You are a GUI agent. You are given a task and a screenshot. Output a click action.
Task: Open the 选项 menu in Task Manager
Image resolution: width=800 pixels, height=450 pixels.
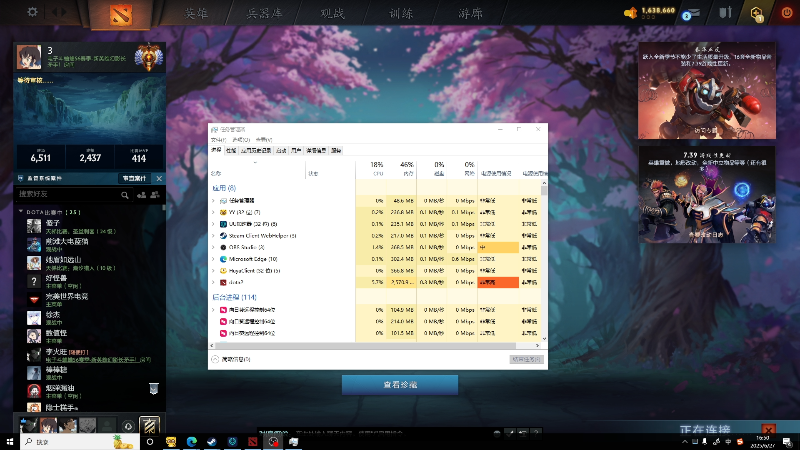(241, 140)
